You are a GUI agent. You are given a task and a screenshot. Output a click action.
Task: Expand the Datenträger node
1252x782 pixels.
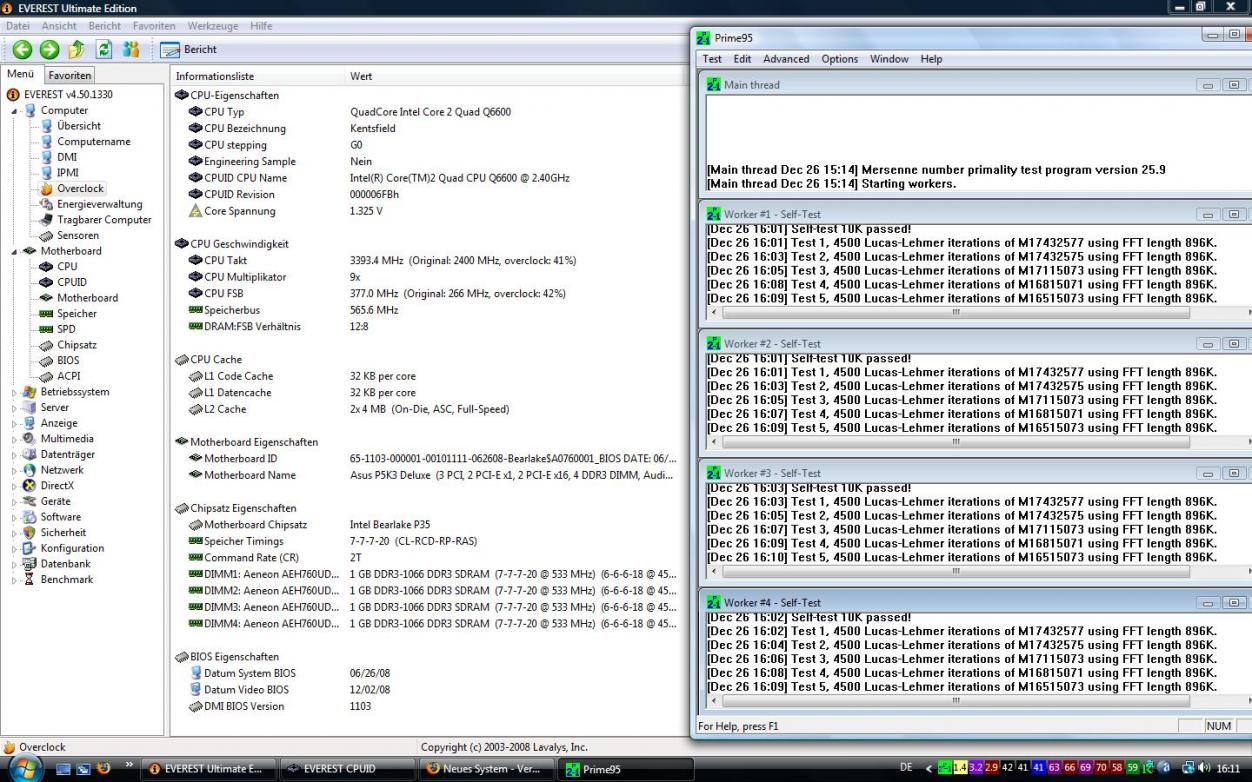point(14,454)
